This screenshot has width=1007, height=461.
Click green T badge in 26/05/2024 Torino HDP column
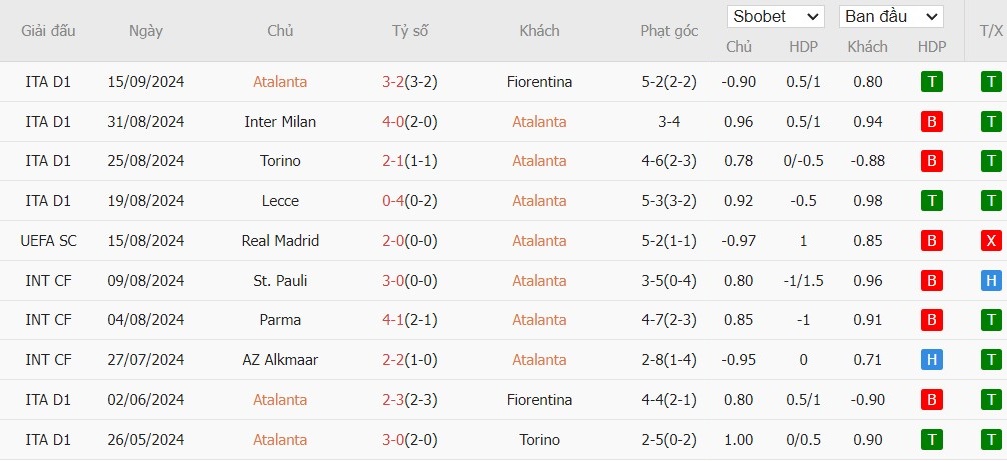click(x=931, y=439)
